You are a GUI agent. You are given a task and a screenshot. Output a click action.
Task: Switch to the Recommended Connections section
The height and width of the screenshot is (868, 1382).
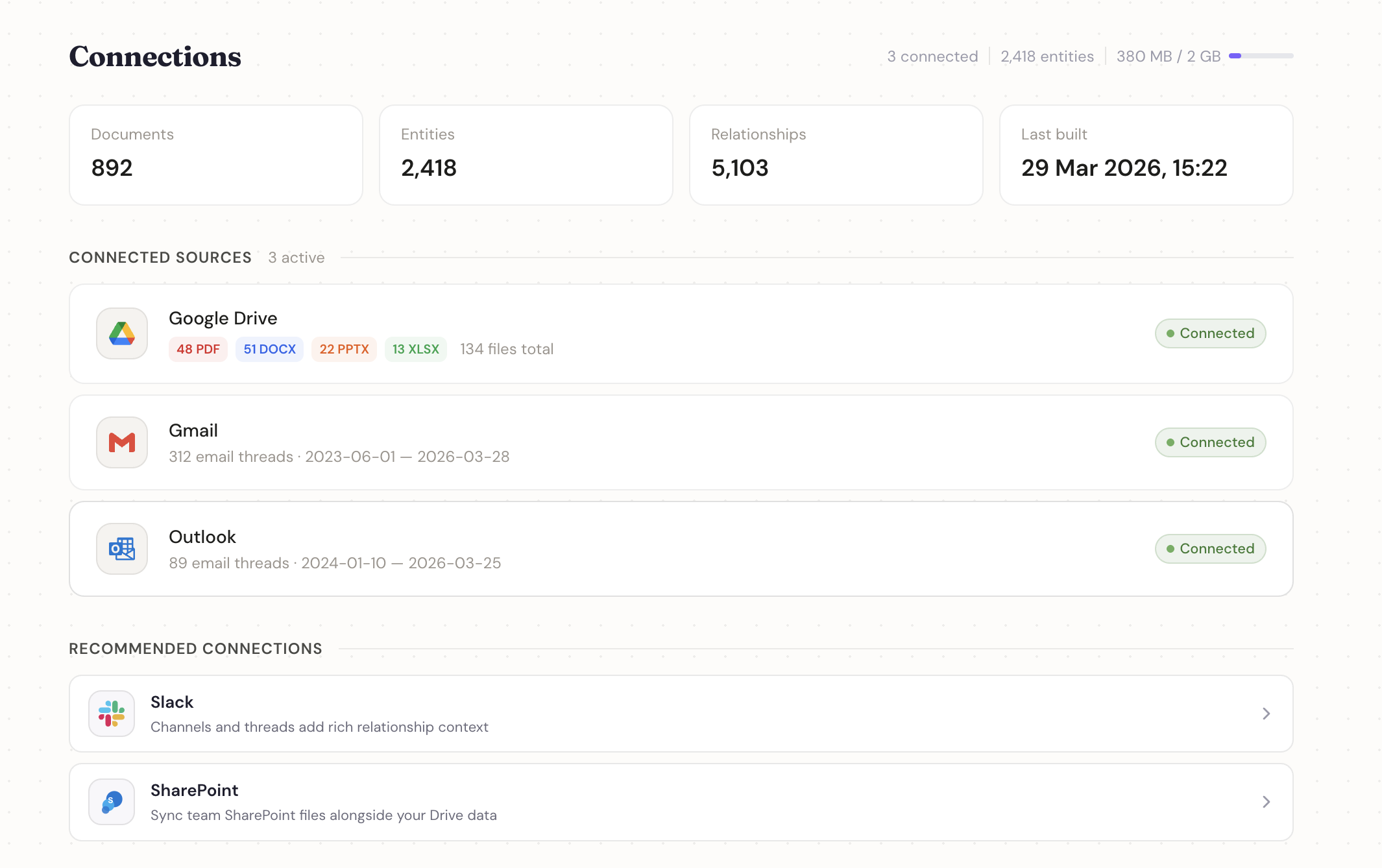point(195,648)
